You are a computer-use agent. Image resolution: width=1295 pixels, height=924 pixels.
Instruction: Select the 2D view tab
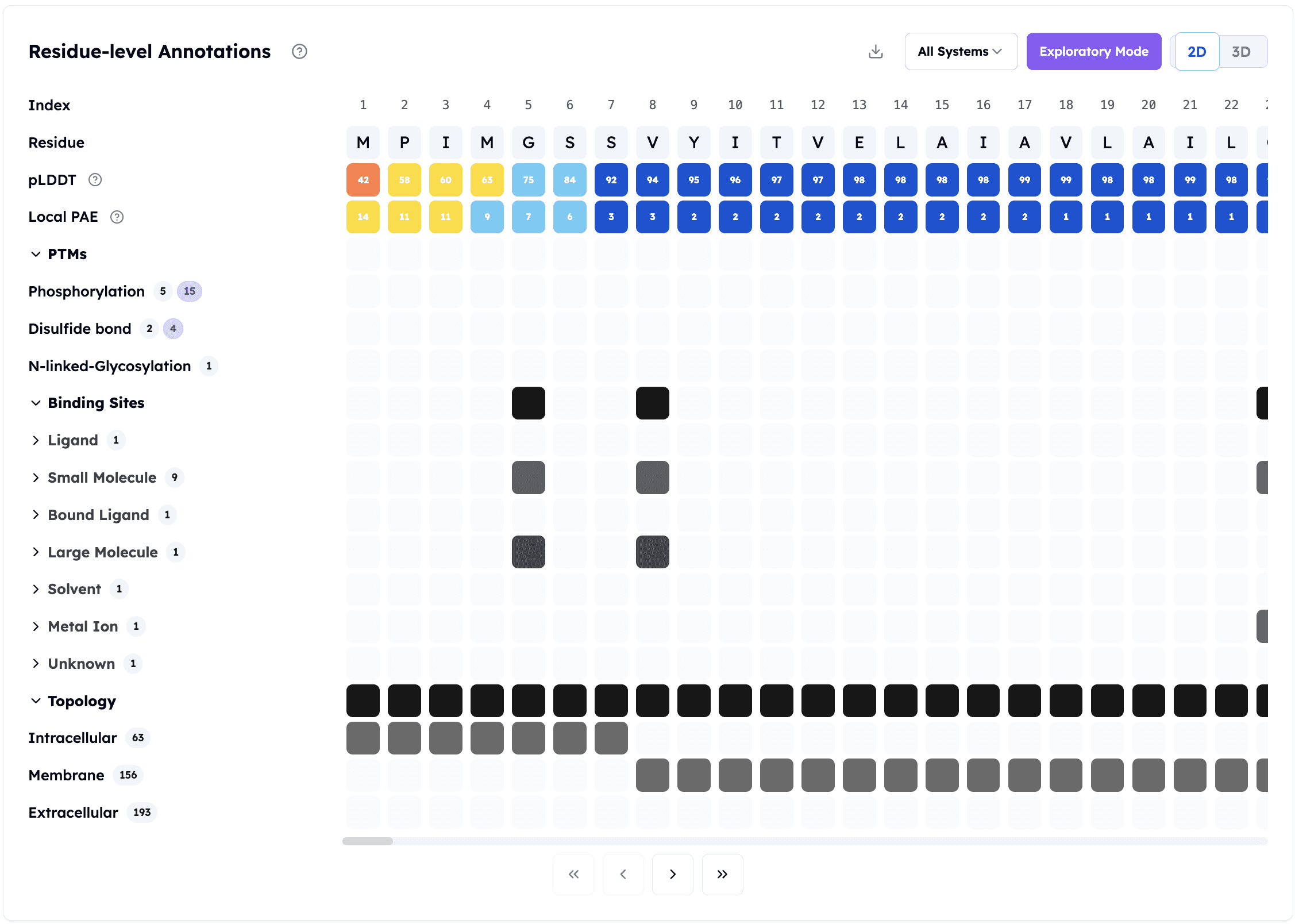pos(1197,51)
